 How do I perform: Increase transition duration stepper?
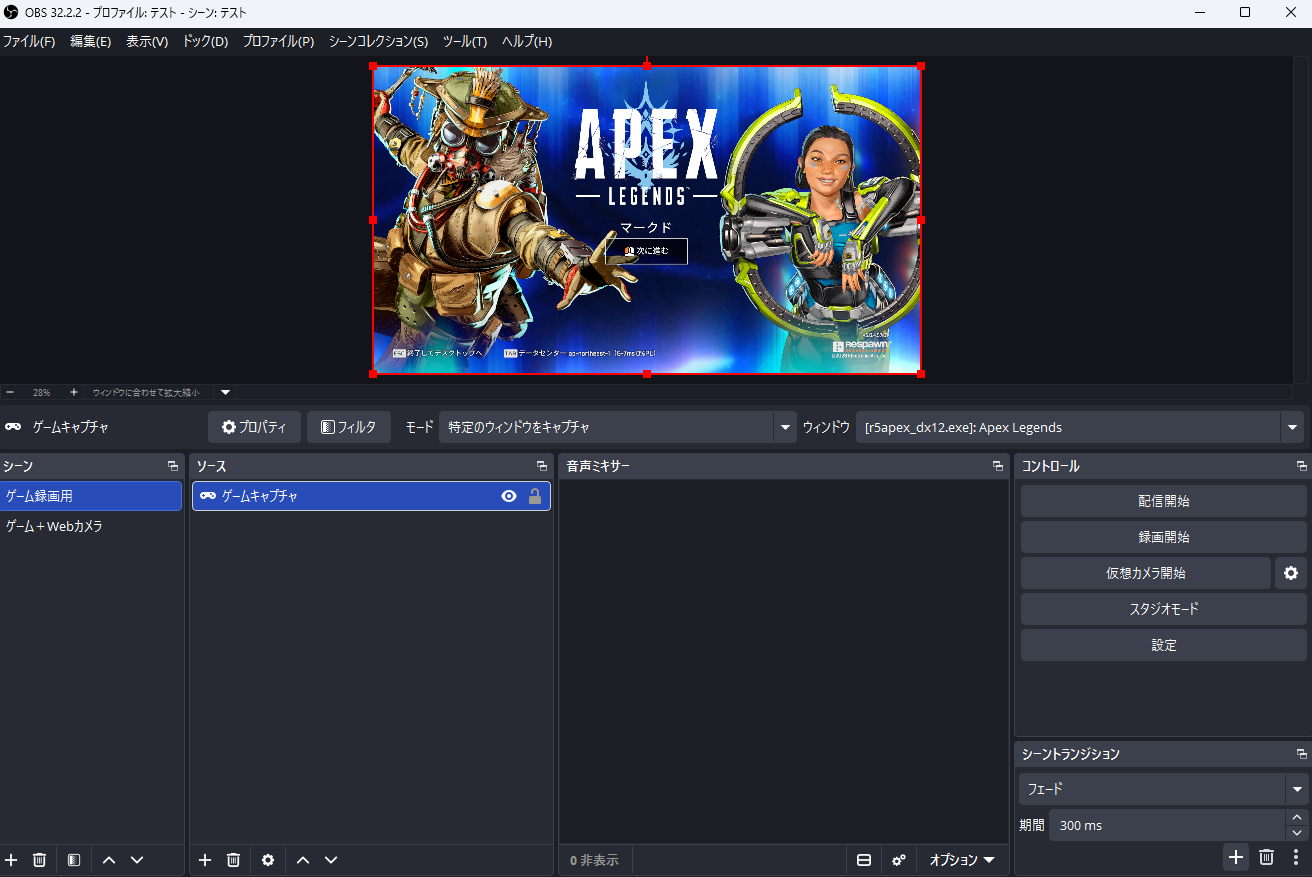[1297, 817]
